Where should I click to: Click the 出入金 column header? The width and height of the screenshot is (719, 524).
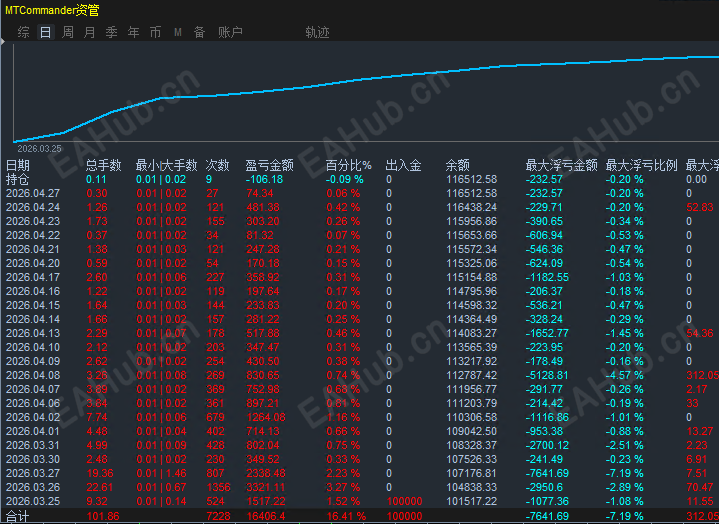[404, 165]
